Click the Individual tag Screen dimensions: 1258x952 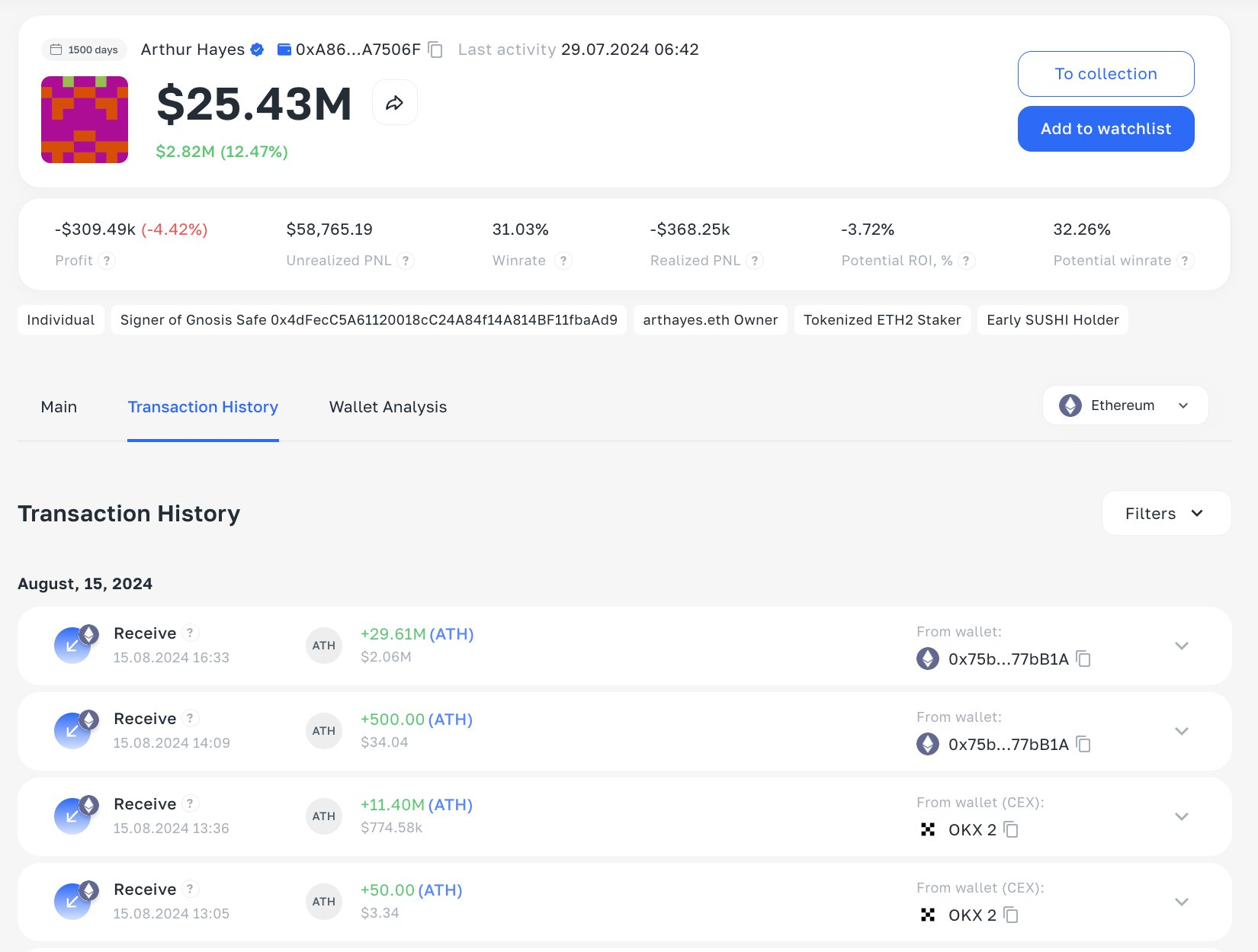(61, 320)
